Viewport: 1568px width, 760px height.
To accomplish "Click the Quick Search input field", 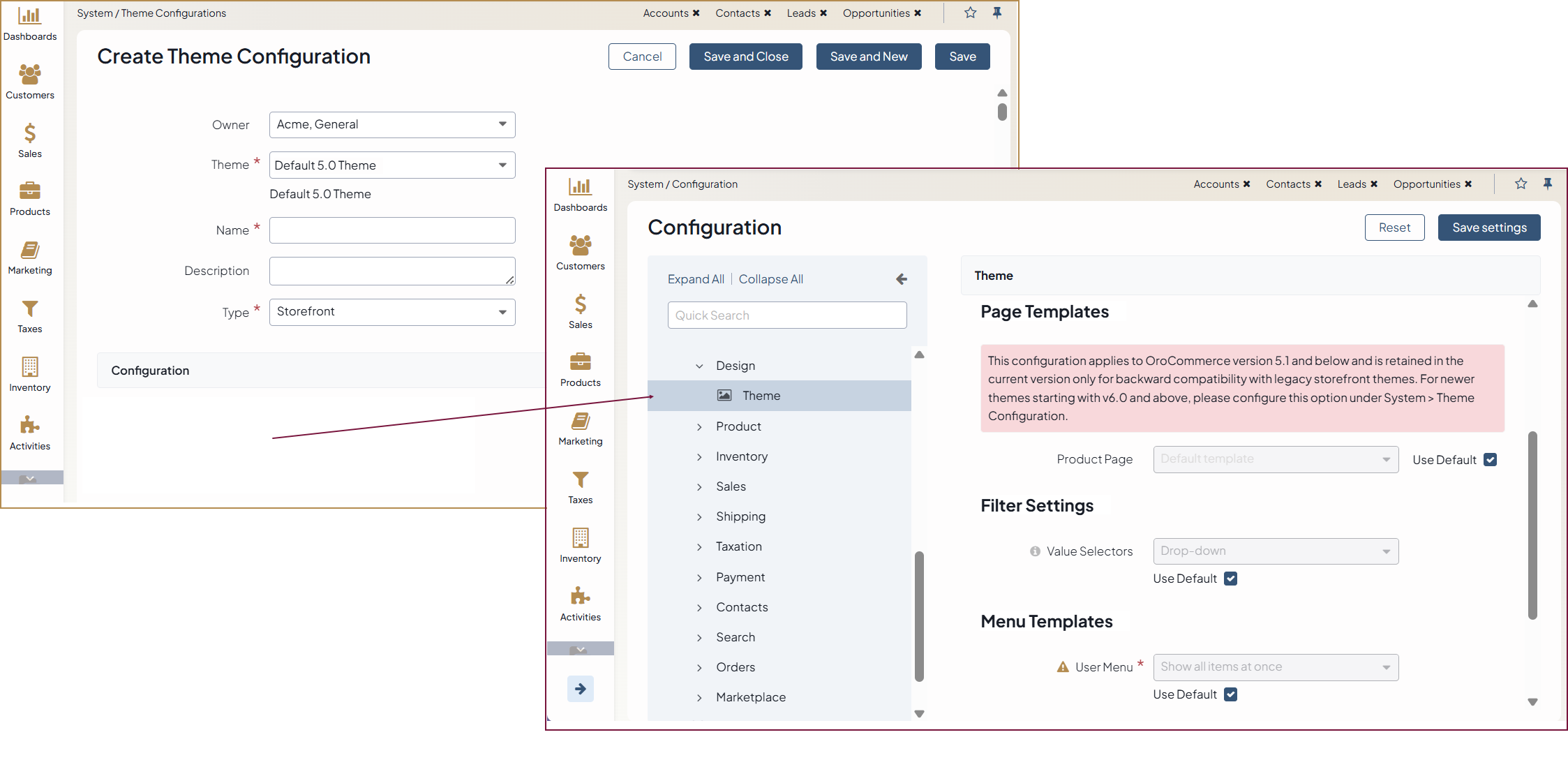I will (786, 315).
